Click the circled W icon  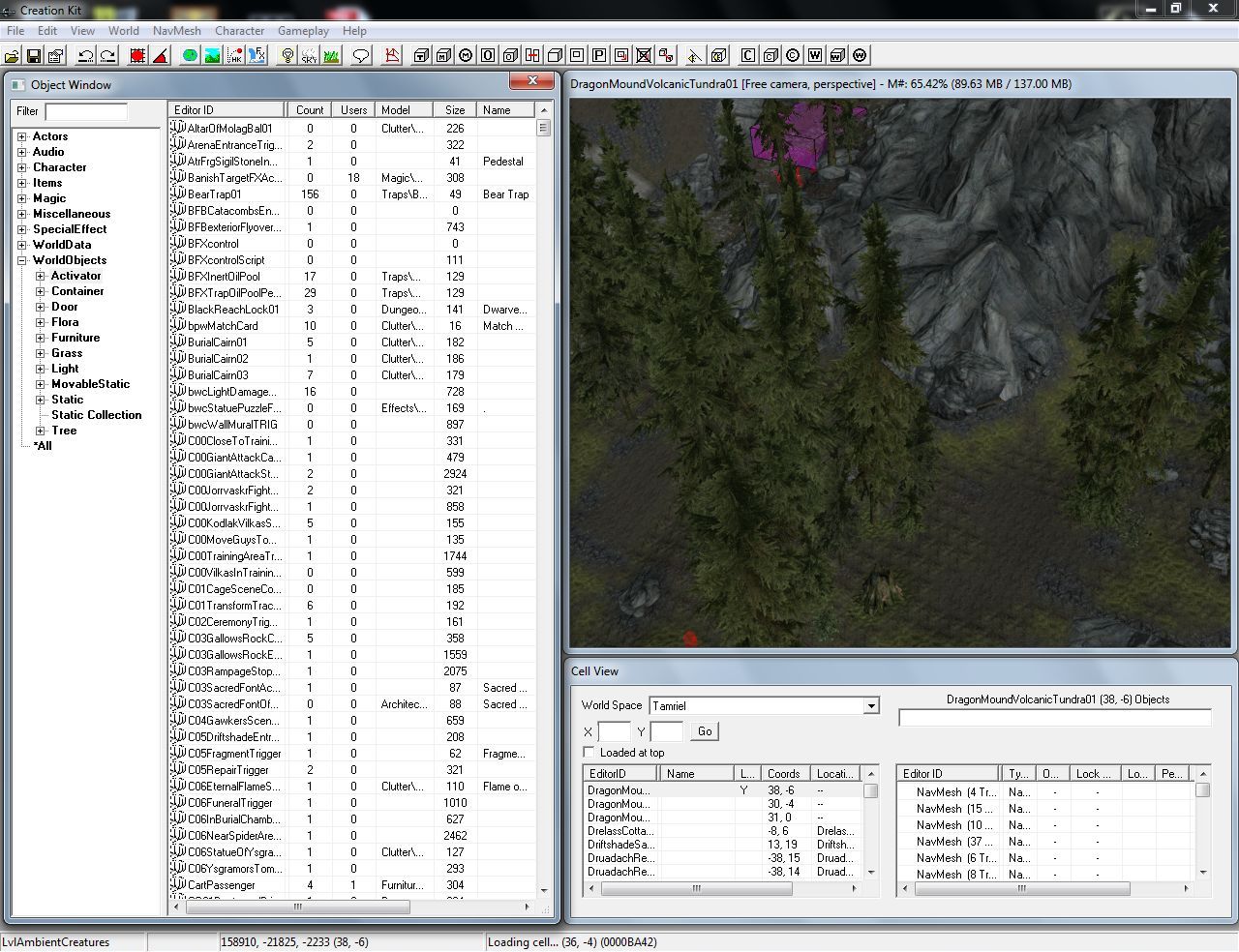tap(861, 56)
